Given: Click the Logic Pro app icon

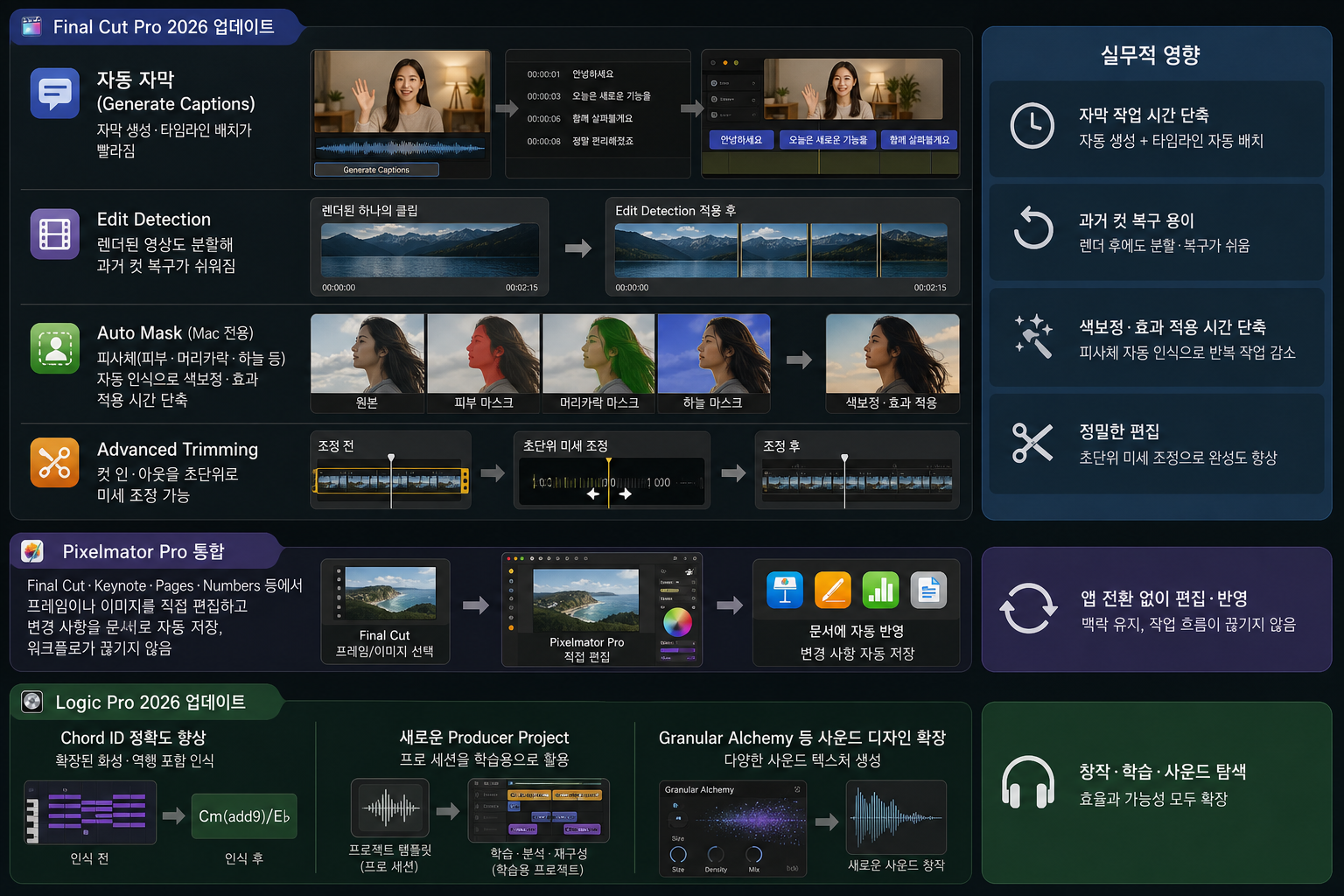Looking at the screenshot, I should pos(32,701).
